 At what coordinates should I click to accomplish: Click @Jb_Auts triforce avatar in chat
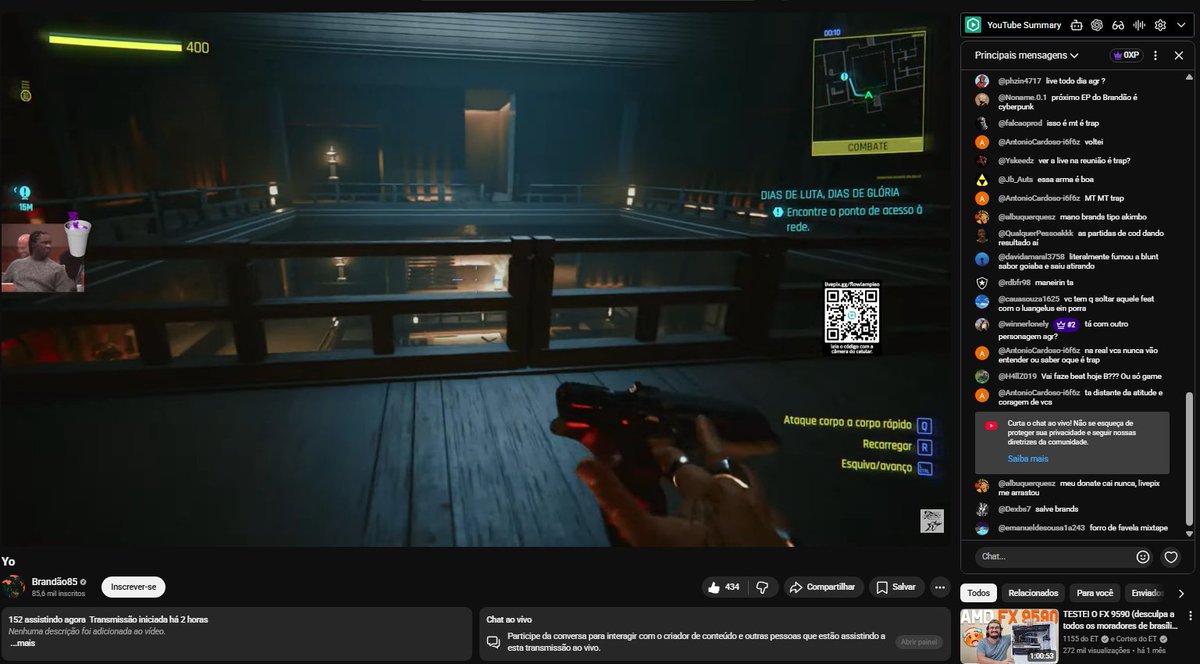click(x=982, y=179)
